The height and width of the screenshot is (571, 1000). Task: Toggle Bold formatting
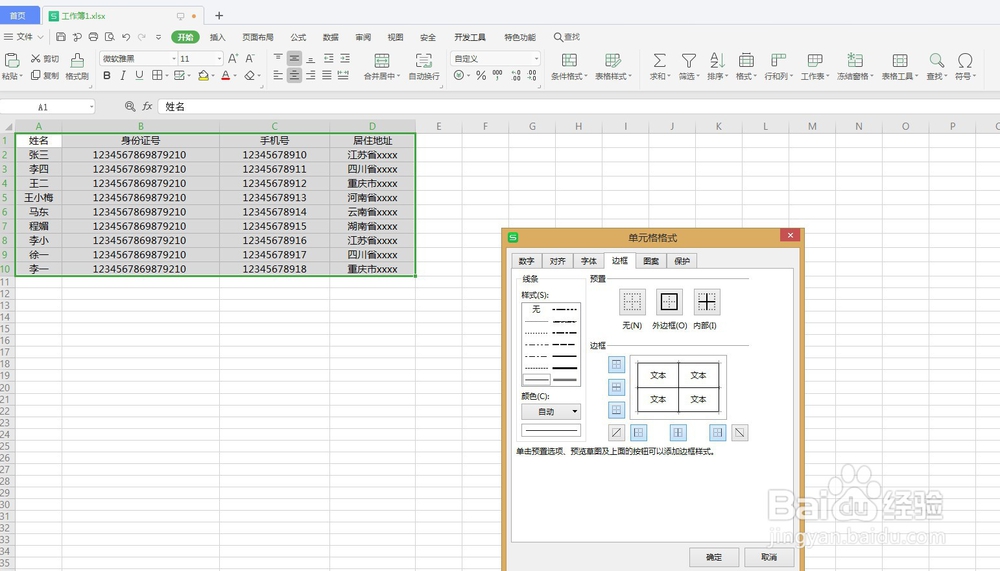[x=107, y=75]
